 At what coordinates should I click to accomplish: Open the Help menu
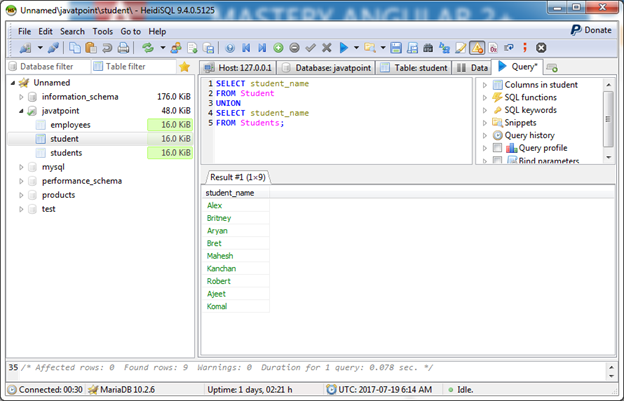157,31
